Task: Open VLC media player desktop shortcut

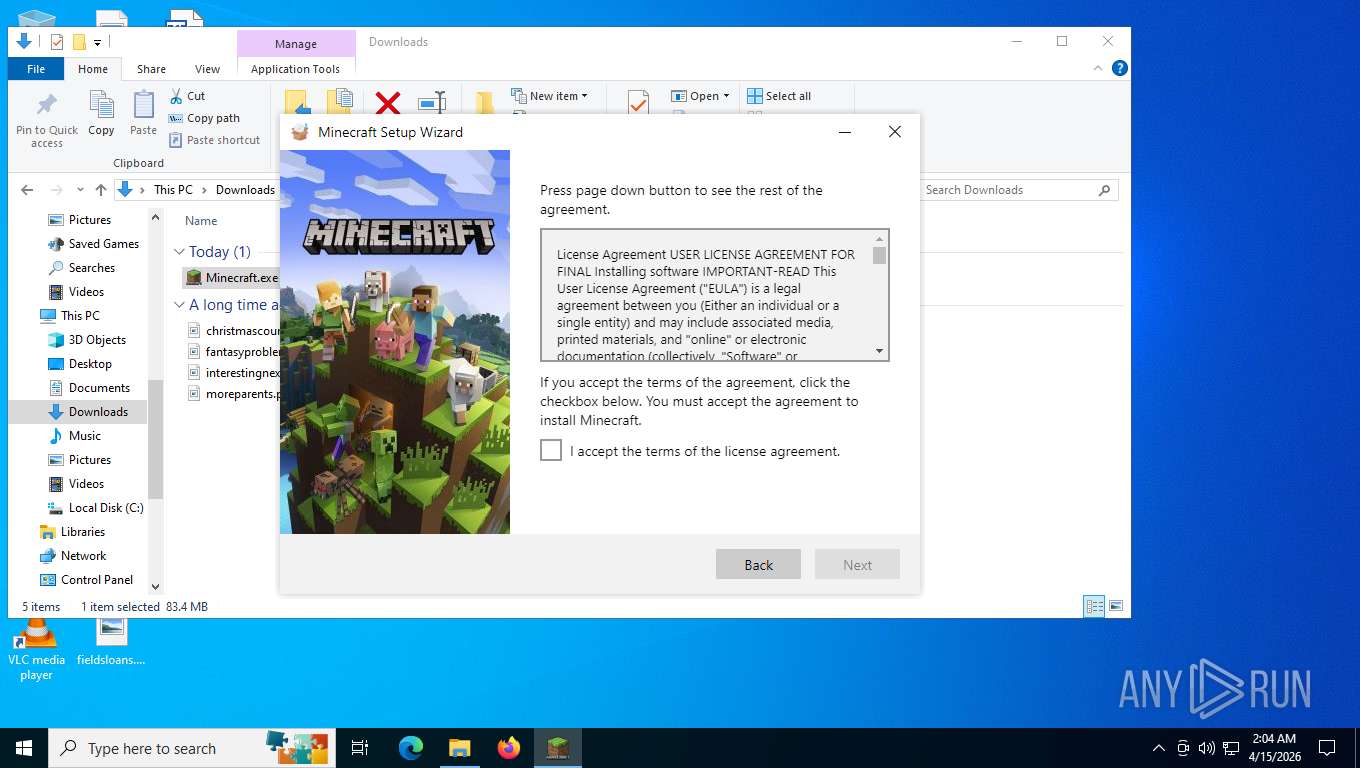Action: (x=36, y=649)
